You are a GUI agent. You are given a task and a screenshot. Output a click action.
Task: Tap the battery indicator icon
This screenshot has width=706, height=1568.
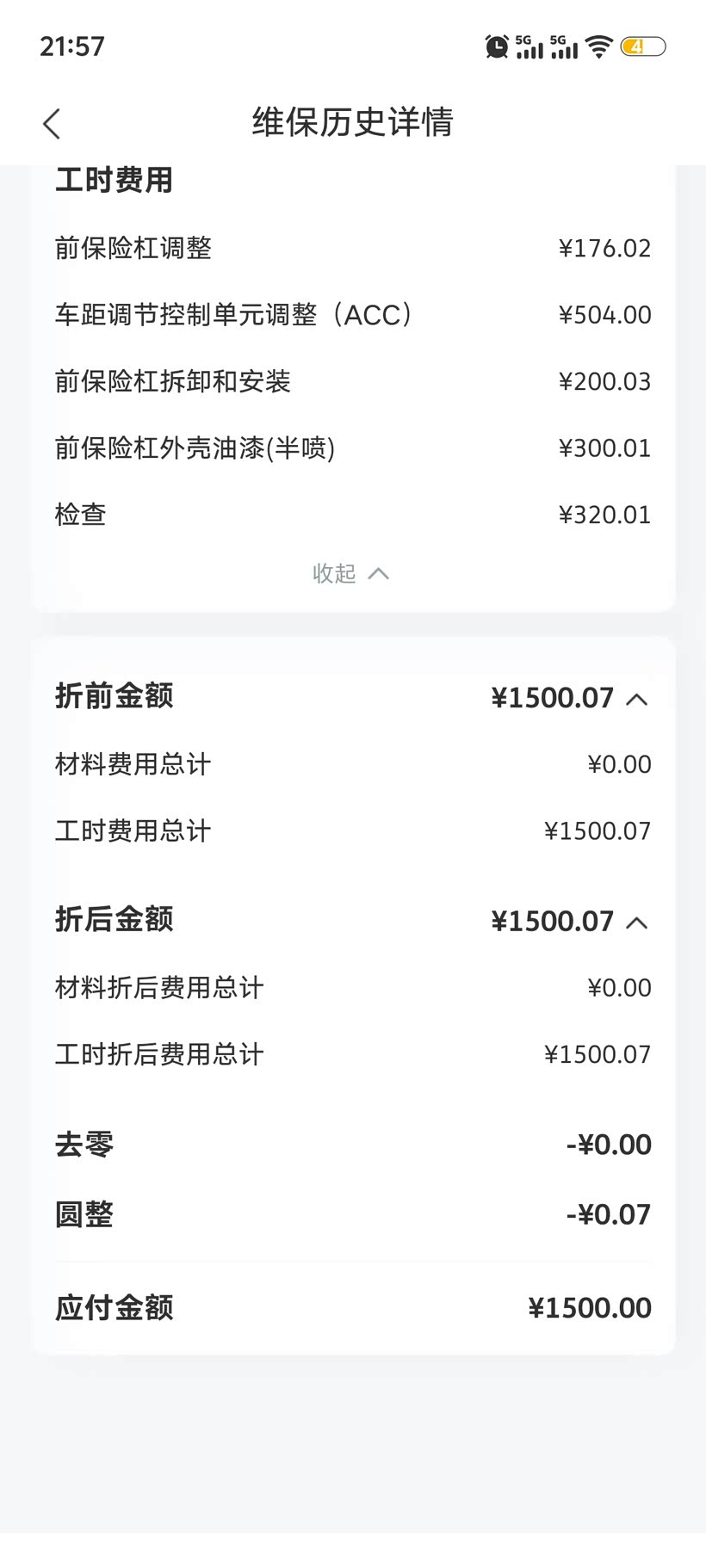point(642,46)
